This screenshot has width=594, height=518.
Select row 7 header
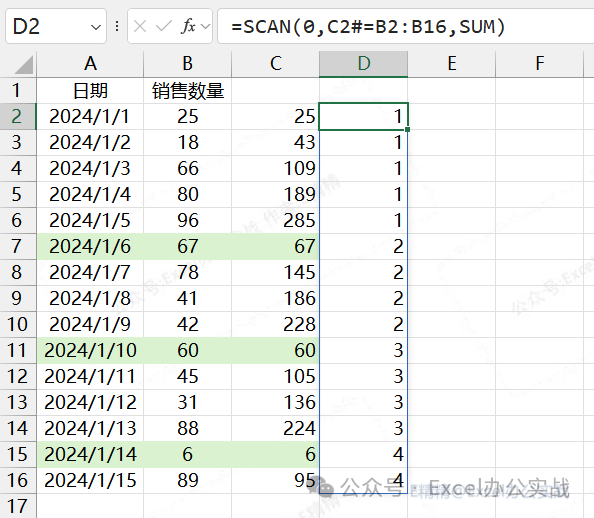(x=18, y=246)
